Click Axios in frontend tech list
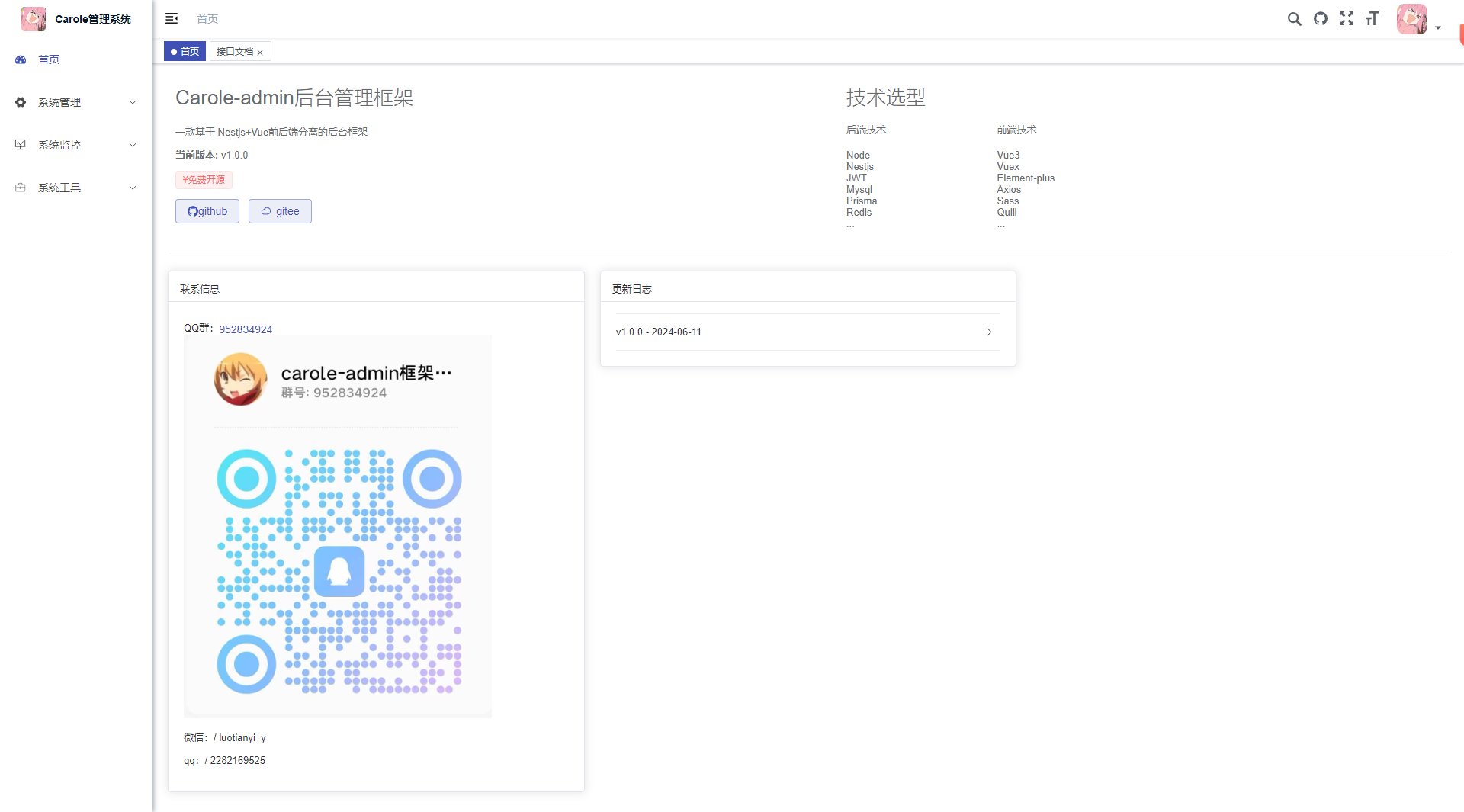 pyautogui.click(x=1009, y=189)
